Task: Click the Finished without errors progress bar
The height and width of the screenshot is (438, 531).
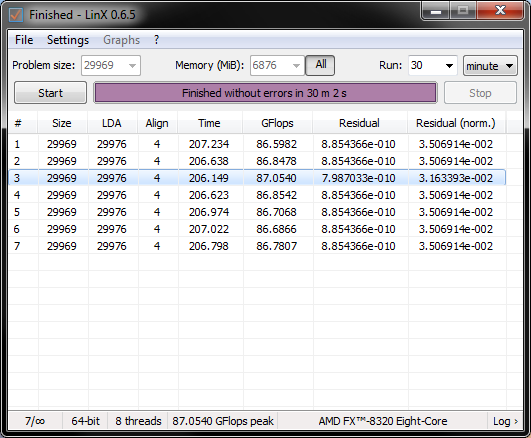Action: click(265, 93)
